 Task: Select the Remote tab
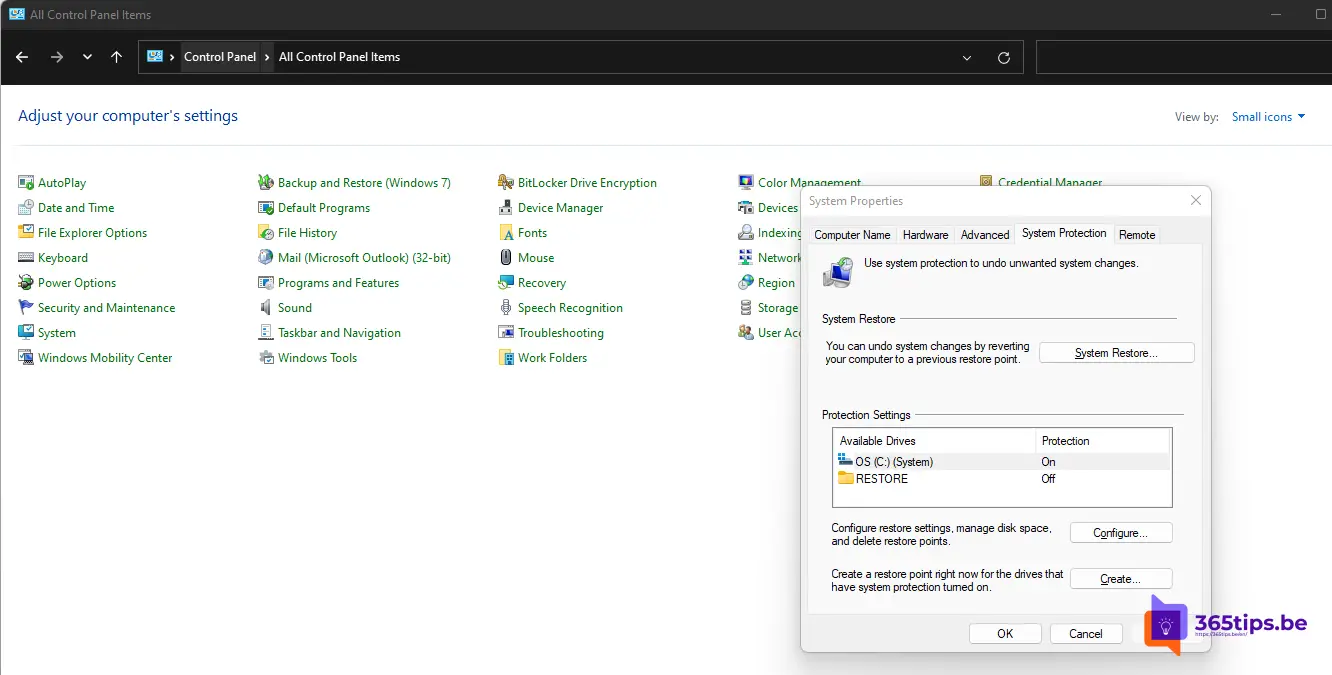1137,235
